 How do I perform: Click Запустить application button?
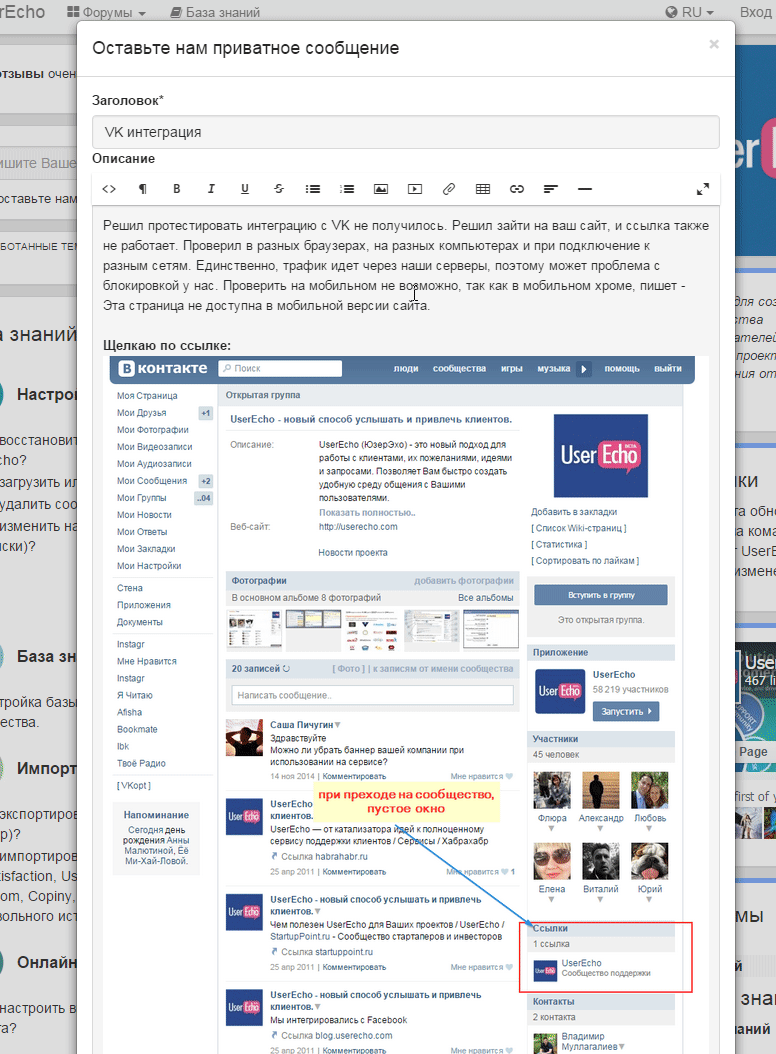pos(626,711)
